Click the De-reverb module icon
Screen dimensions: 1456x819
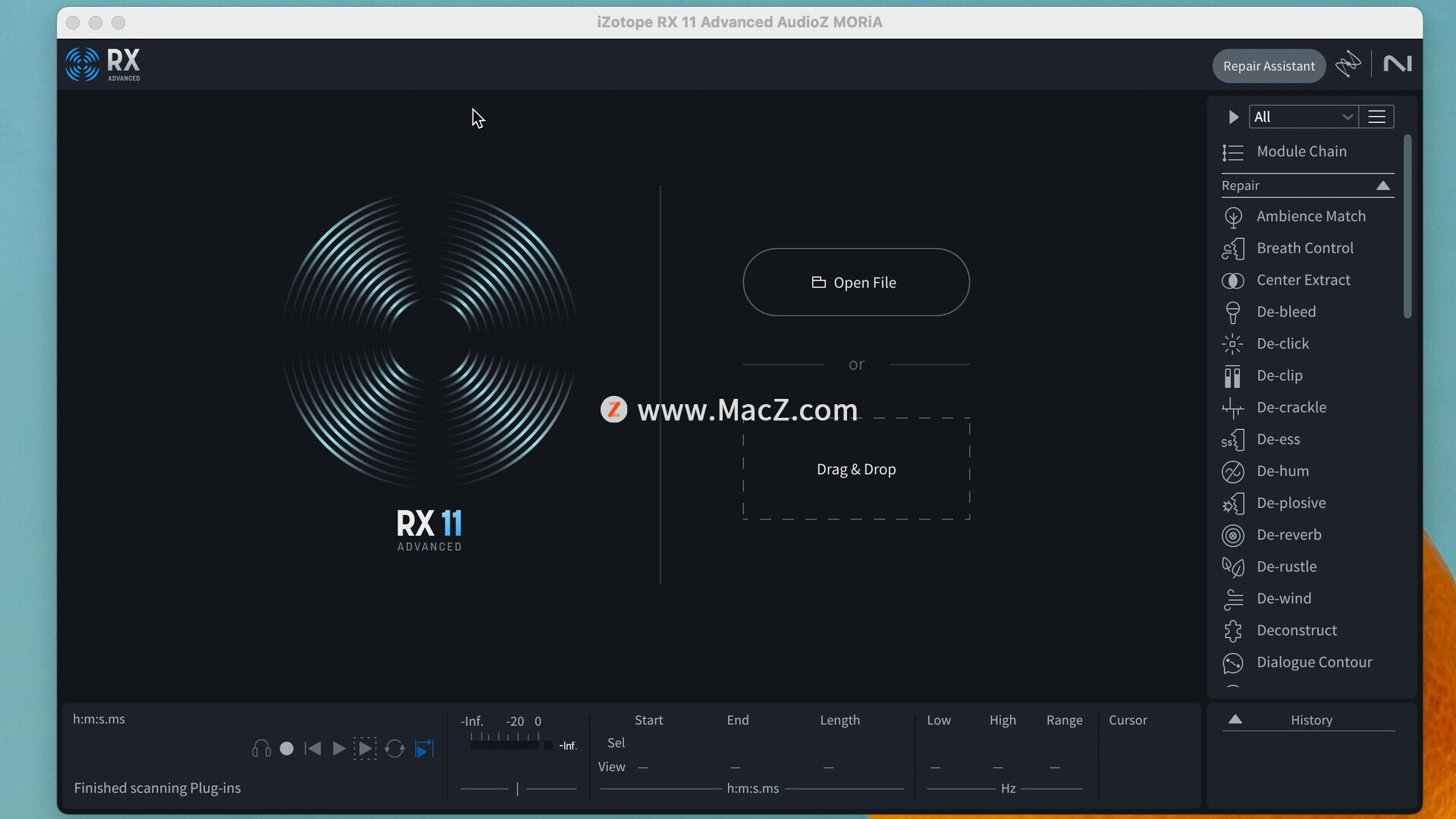1233,535
